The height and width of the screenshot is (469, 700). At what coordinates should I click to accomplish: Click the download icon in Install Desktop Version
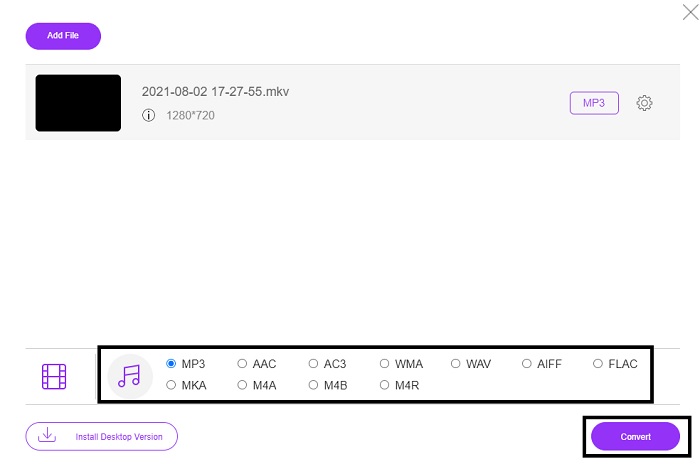tap(46, 436)
